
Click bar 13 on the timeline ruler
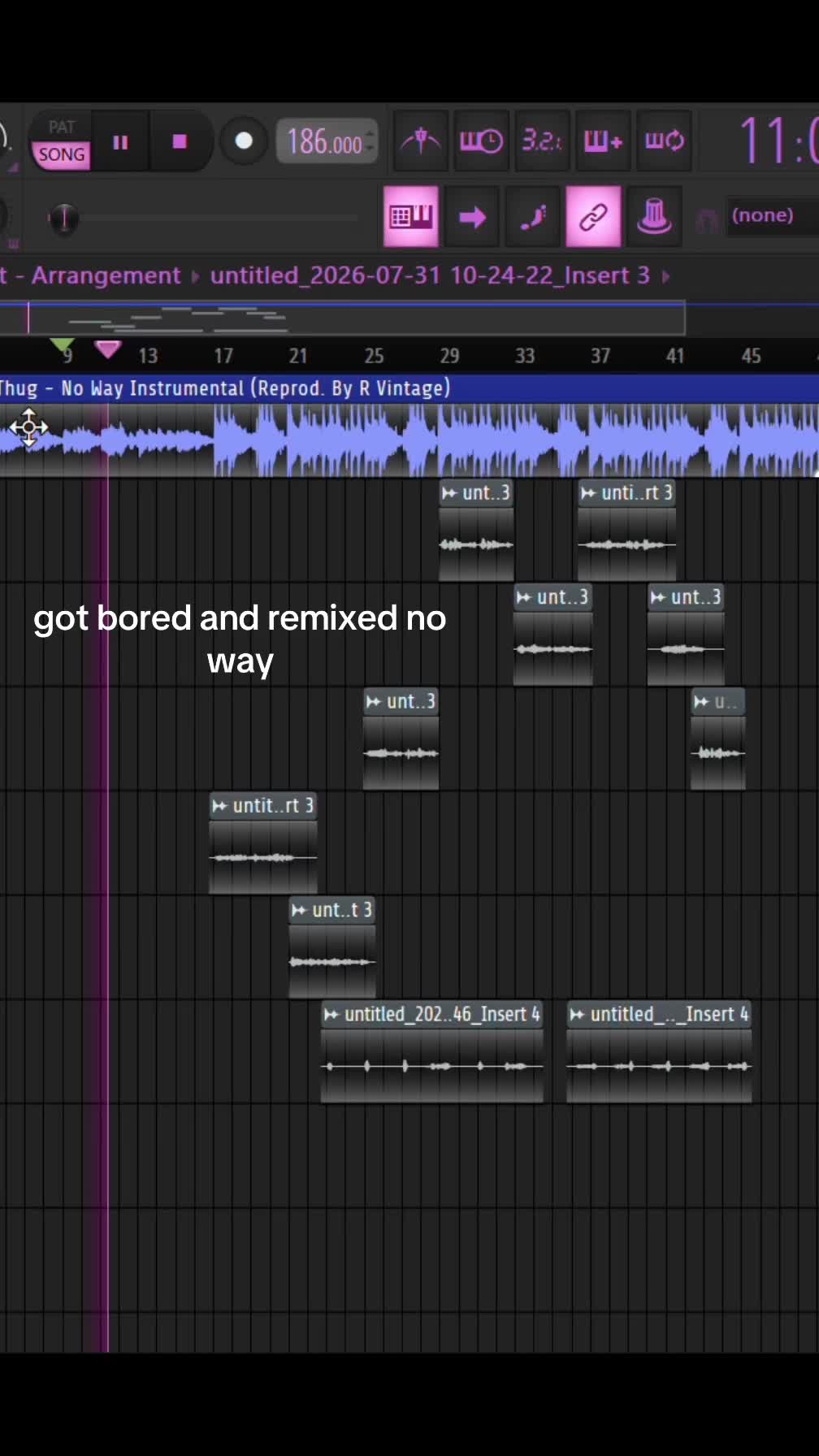click(x=148, y=356)
